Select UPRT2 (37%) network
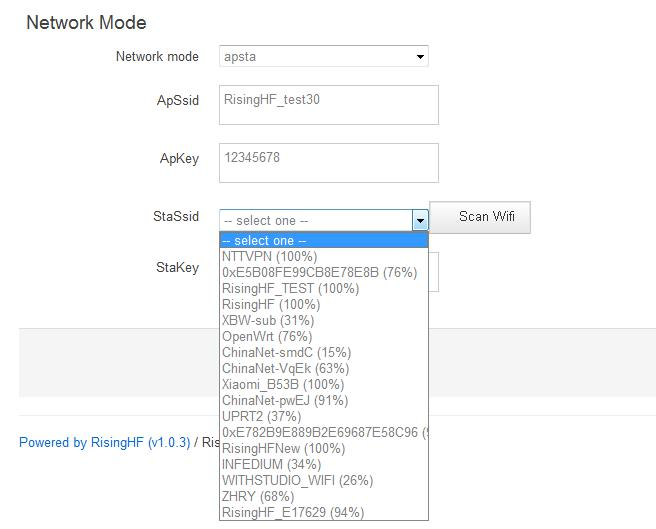 (323, 416)
